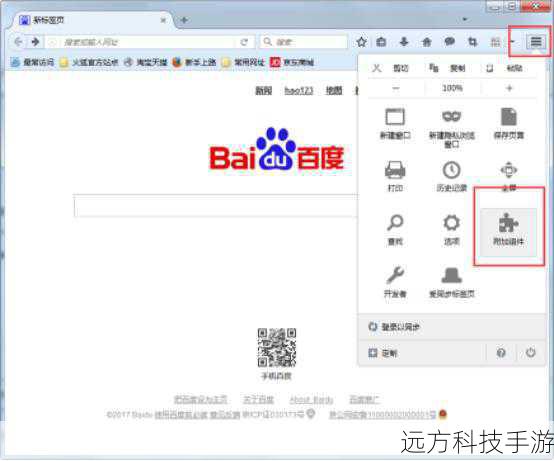
Task: Close the 新标签页 tab
Action: [163, 20]
